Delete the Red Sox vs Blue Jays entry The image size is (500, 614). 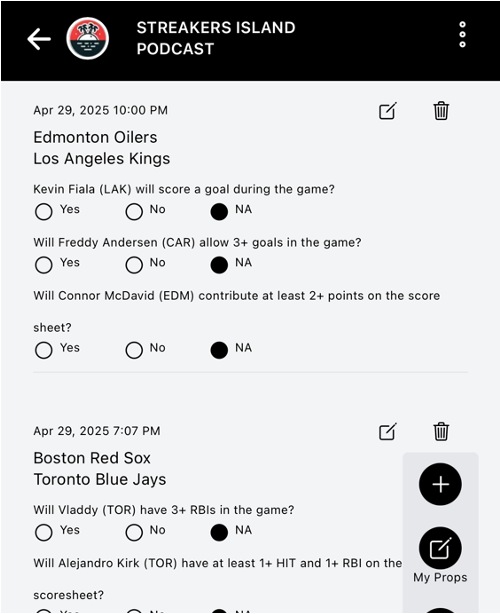click(441, 432)
